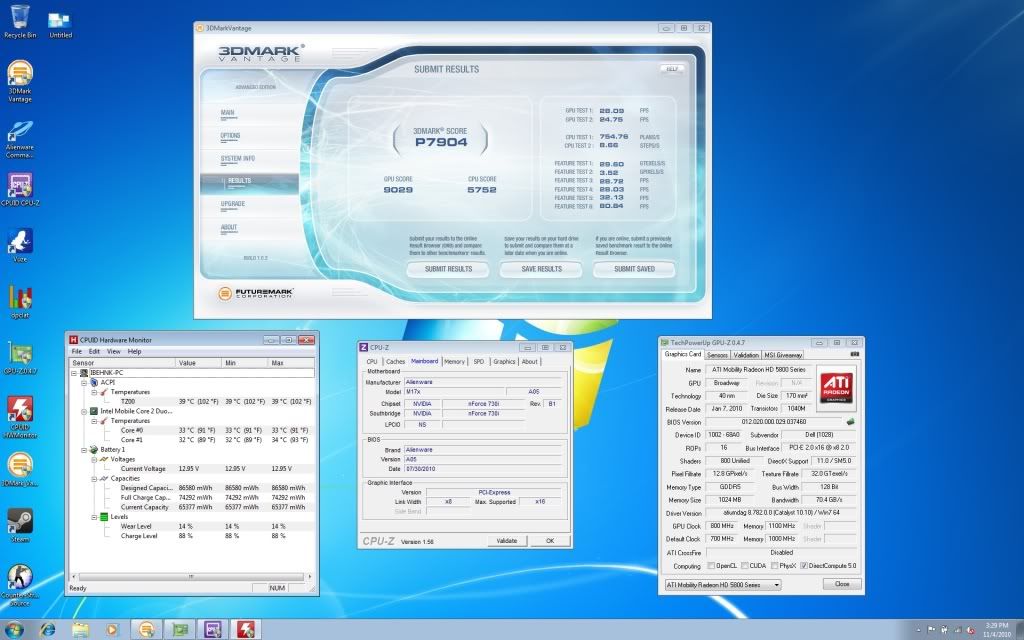
Task: Open the File menu in HWMonitor
Action: (x=76, y=351)
